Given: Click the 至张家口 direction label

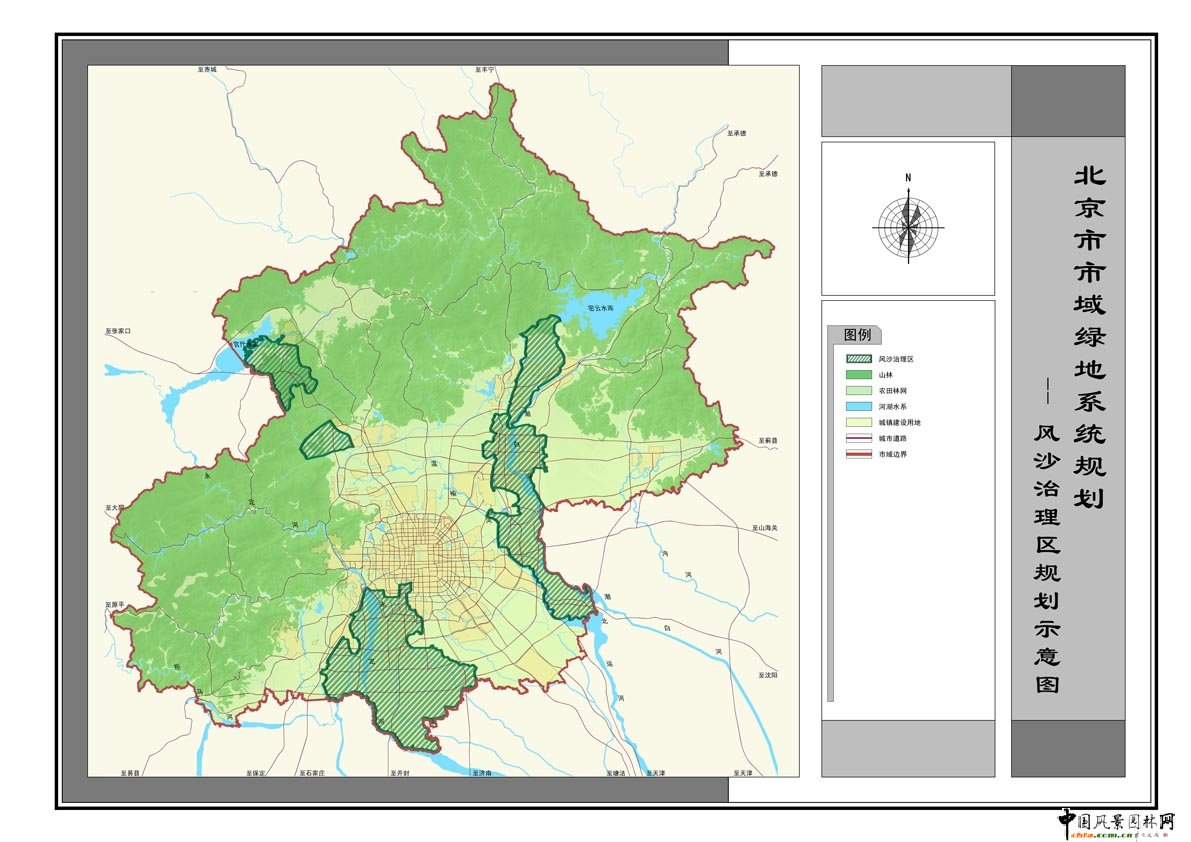Looking at the screenshot, I should (118, 331).
